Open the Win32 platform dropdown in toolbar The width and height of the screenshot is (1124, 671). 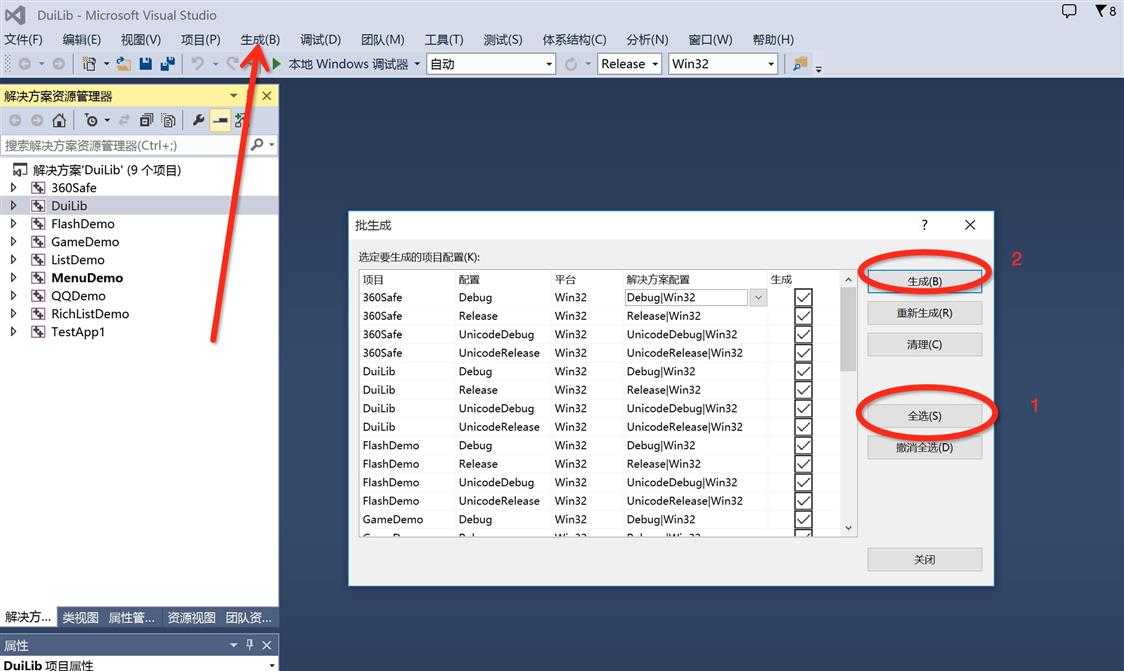[x=771, y=64]
